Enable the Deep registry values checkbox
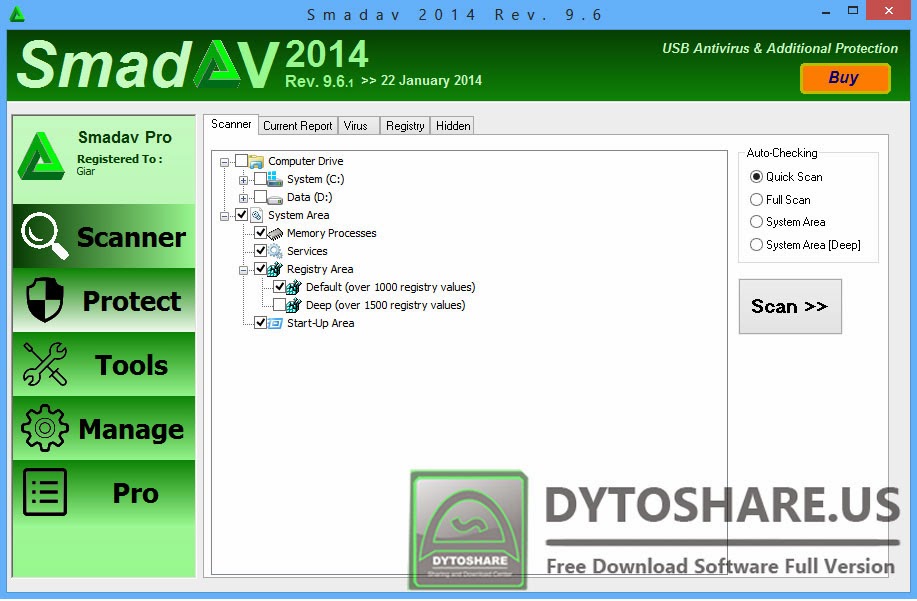This screenshot has height=601, width=917. (279, 305)
